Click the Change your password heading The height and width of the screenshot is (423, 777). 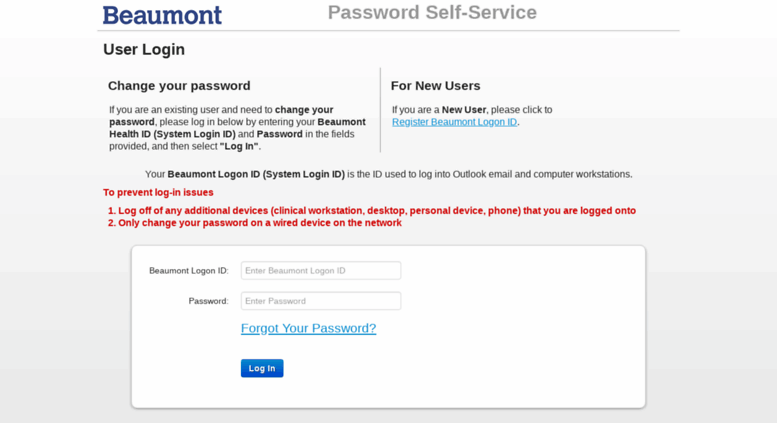click(x=179, y=86)
